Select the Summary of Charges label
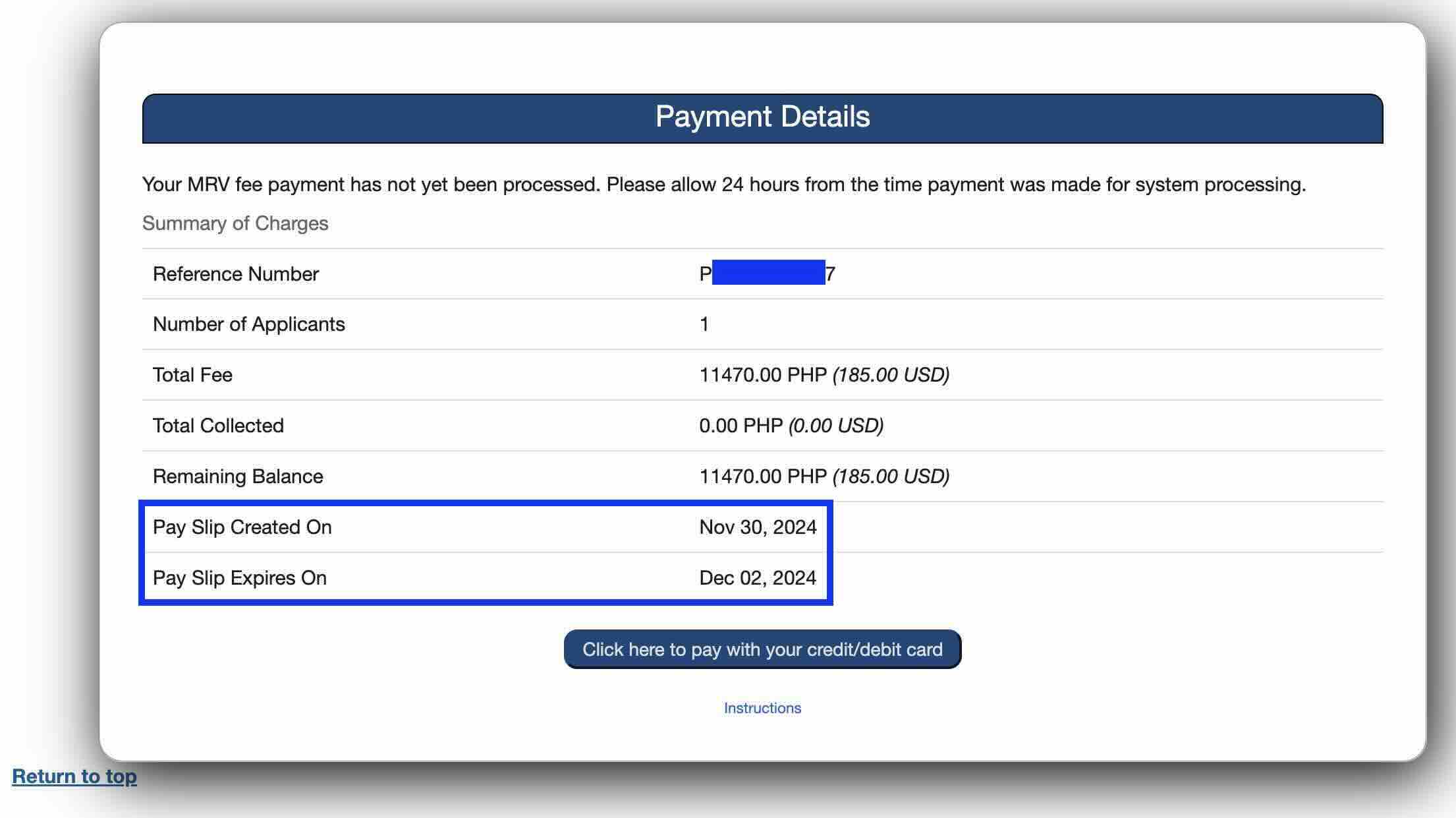The height and width of the screenshot is (818, 1456). [235, 223]
